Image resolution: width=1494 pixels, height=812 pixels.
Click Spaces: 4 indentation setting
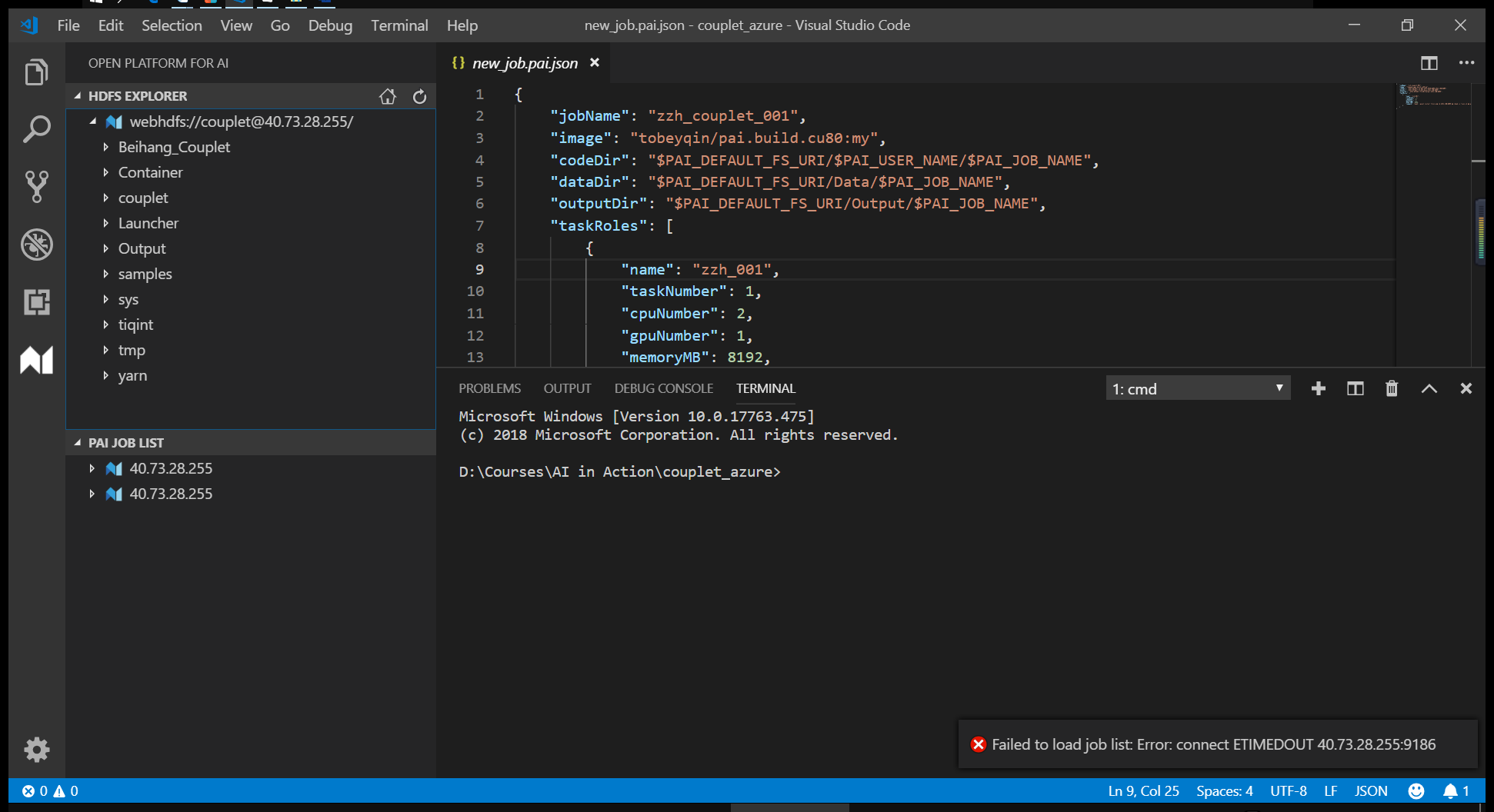[1224, 790]
